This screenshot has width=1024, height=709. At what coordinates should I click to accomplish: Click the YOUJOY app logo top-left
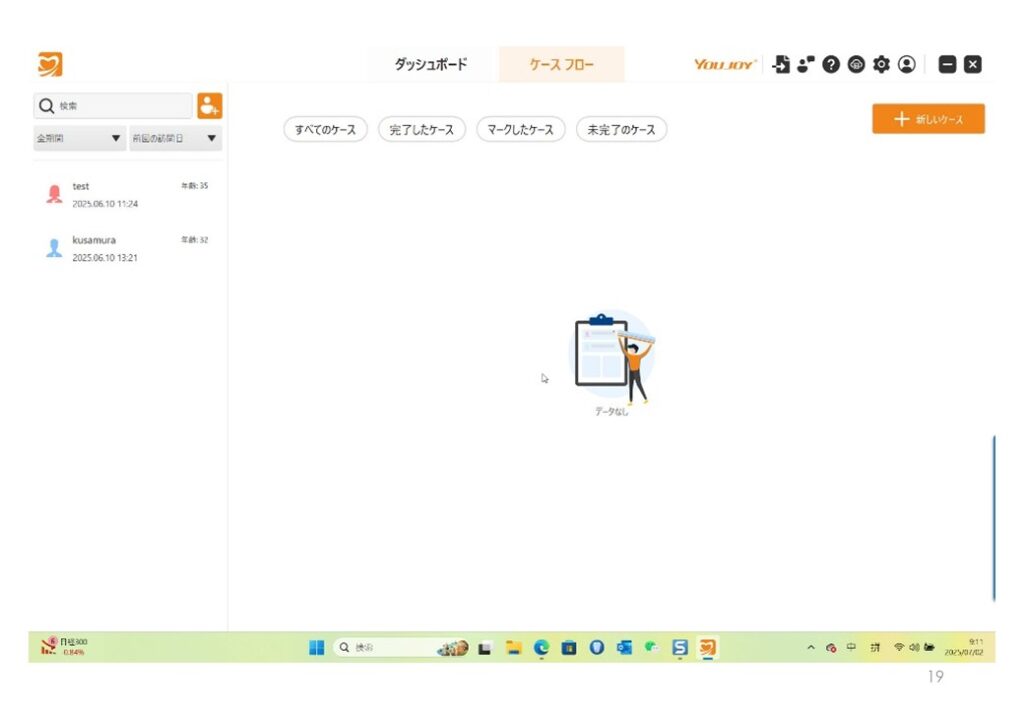50,65
